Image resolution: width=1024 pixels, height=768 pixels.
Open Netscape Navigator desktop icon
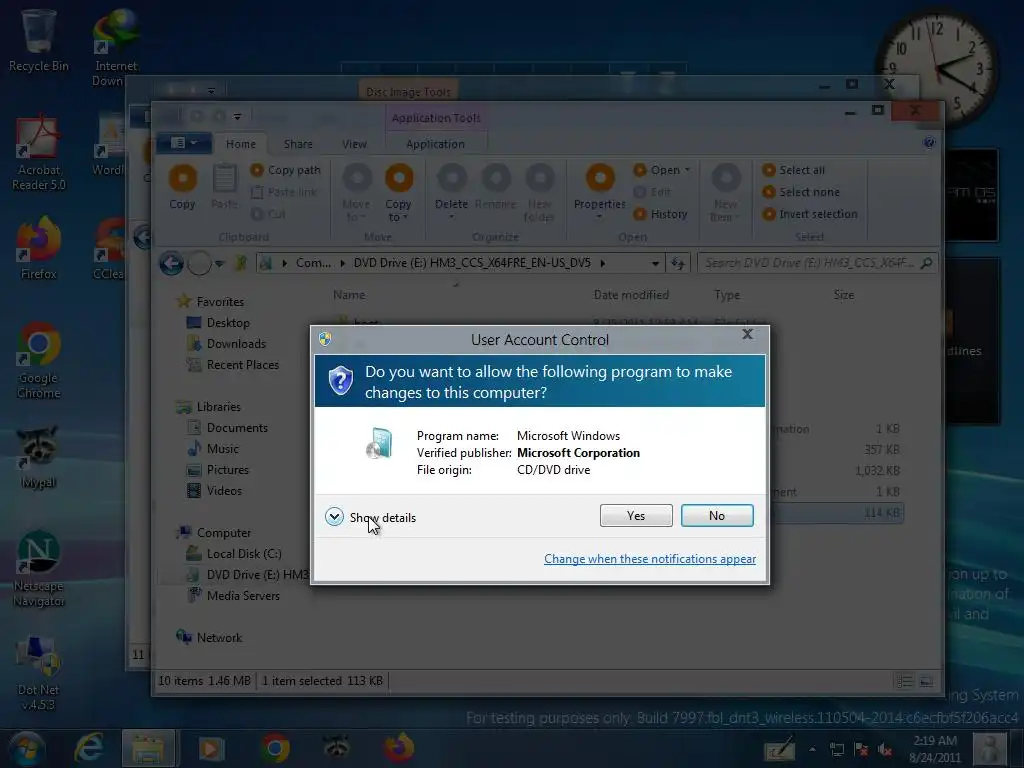[39, 568]
